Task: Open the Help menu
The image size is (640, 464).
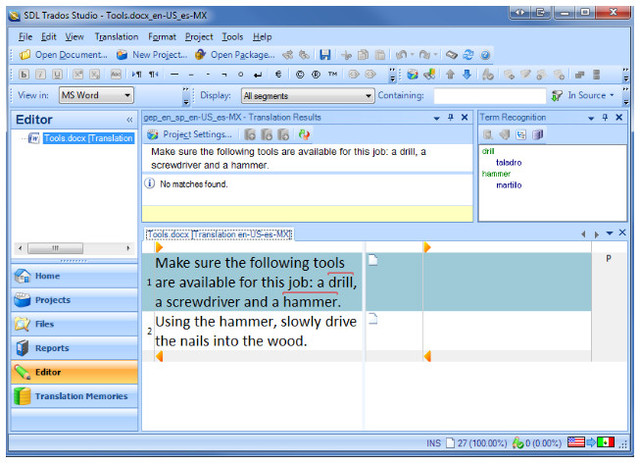Action: coord(262,37)
